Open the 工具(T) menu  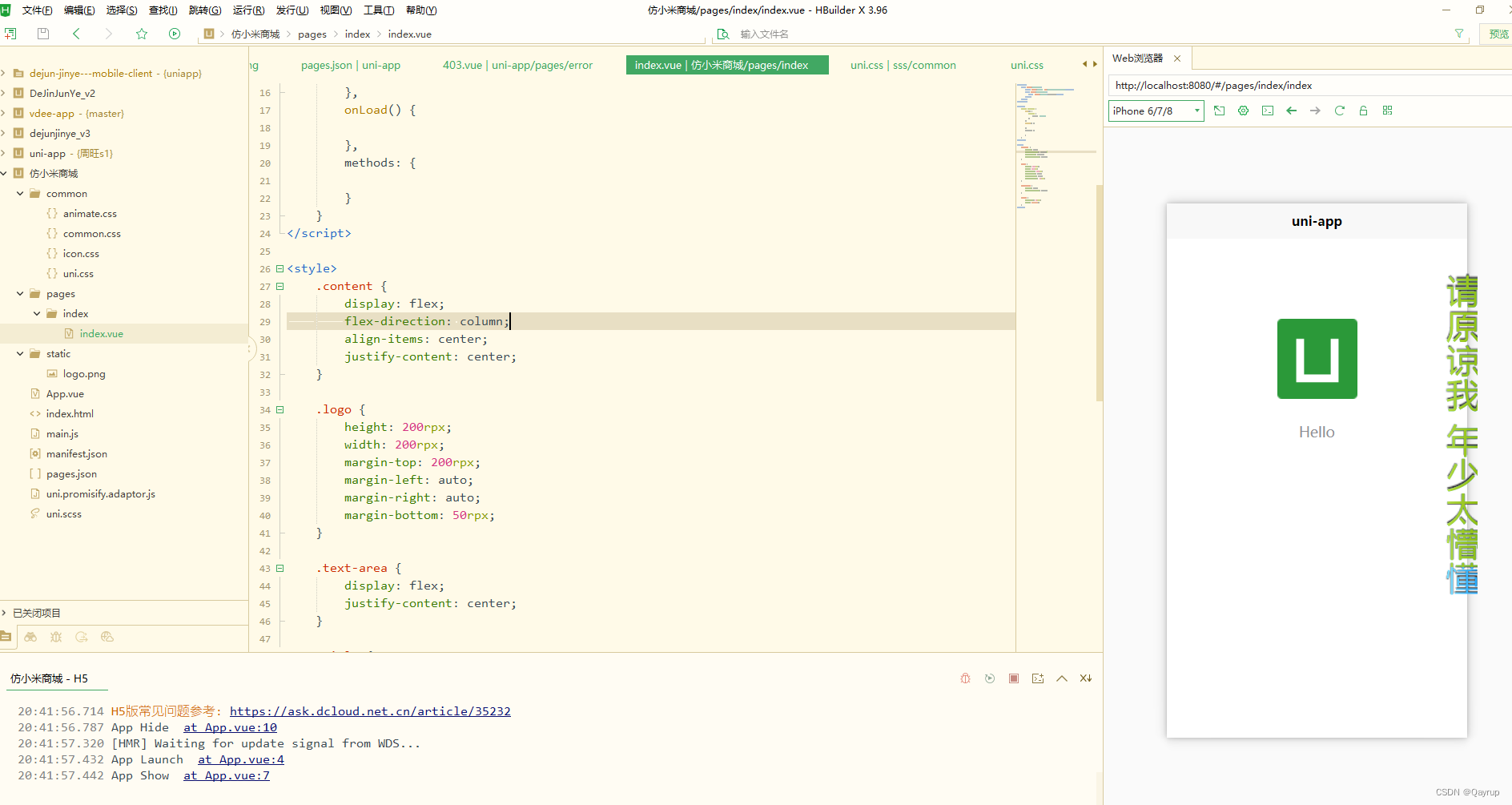point(379,10)
